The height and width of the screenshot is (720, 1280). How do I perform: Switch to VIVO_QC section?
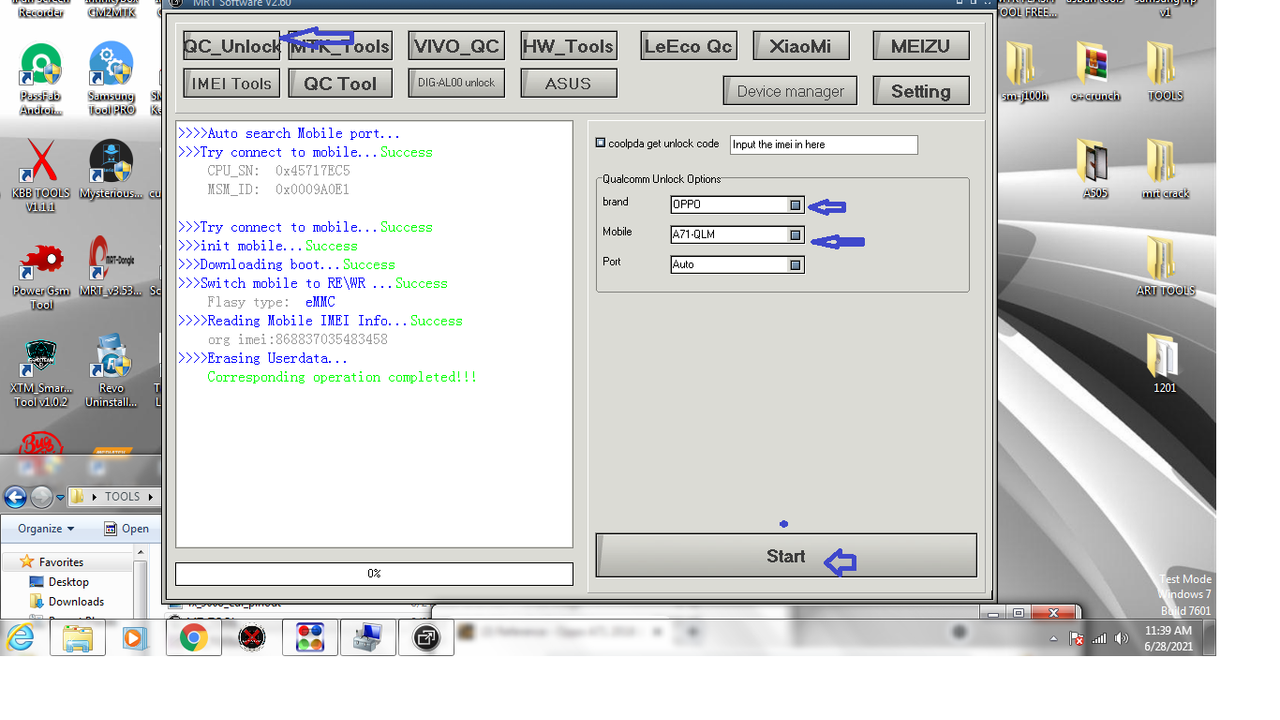click(457, 46)
